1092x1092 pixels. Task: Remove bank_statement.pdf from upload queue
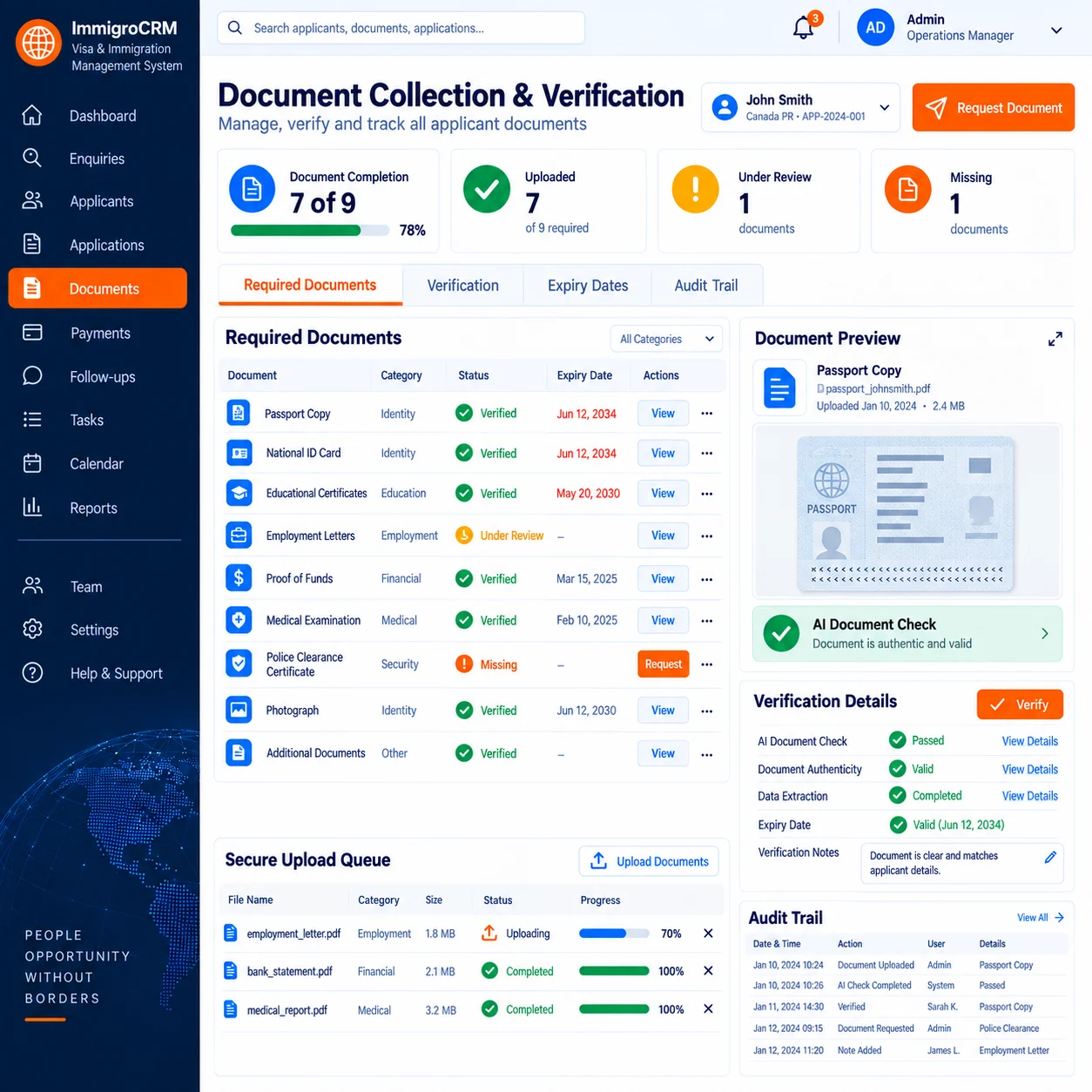708,971
